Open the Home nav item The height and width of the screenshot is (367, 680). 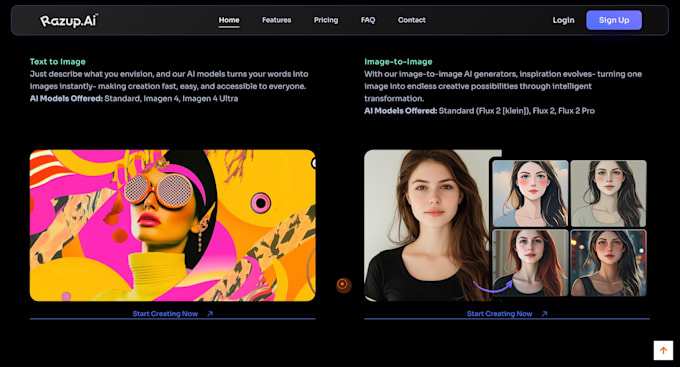(x=229, y=20)
